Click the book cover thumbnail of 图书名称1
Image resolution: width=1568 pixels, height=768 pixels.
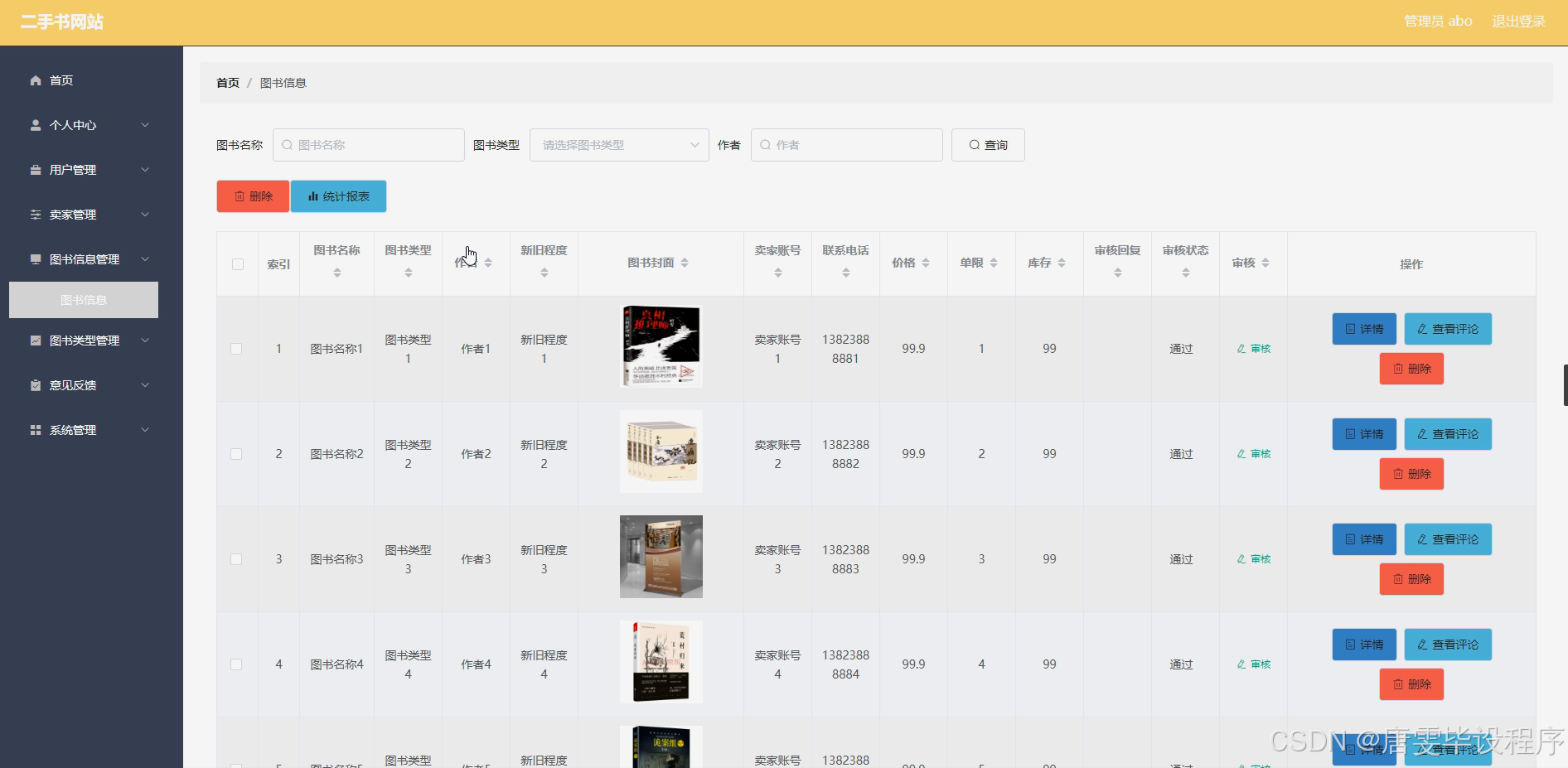pos(661,346)
